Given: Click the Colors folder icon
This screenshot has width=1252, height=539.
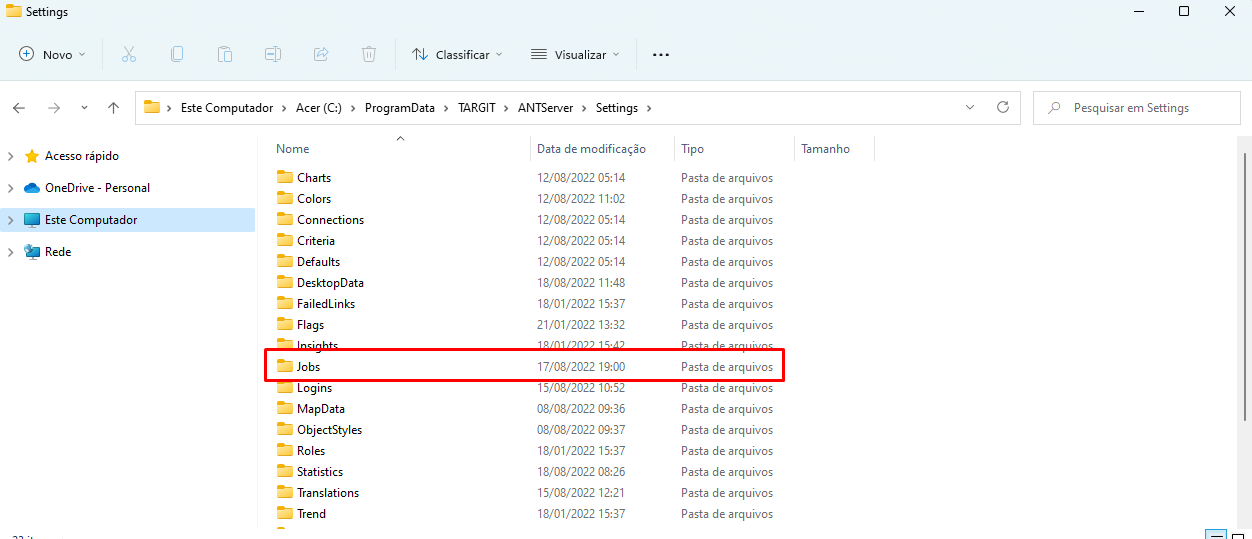Looking at the screenshot, I should [x=285, y=198].
